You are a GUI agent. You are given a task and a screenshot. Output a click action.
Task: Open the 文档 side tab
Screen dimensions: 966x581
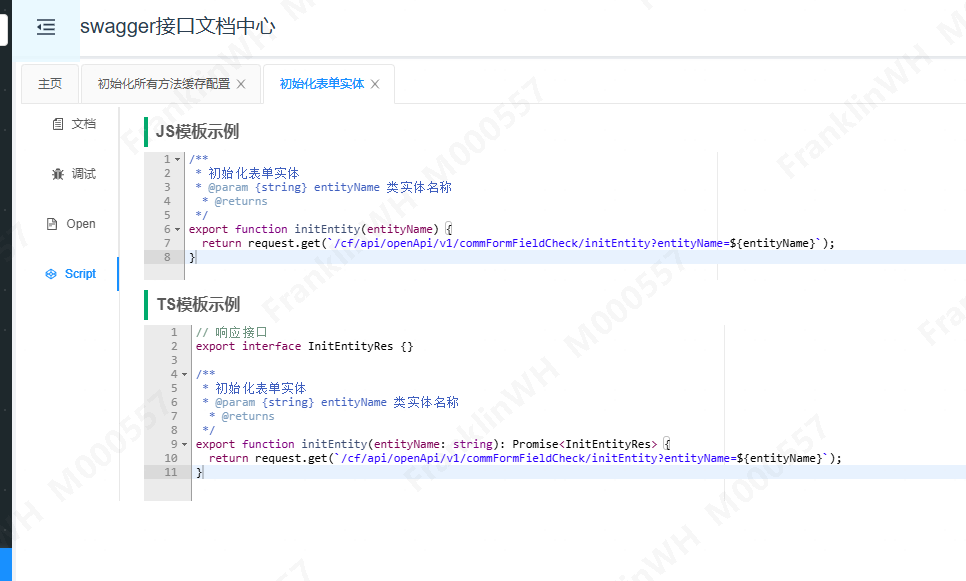[x=74, y=124]
